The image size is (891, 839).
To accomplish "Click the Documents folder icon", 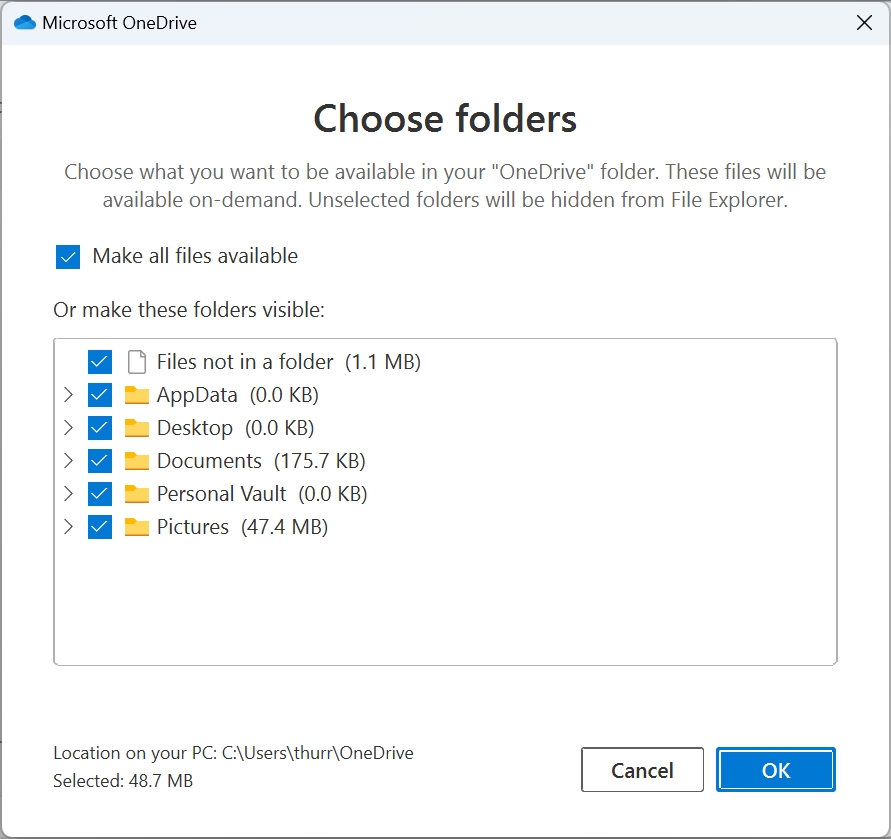I will pyautogui.click(x=137, y=461).
